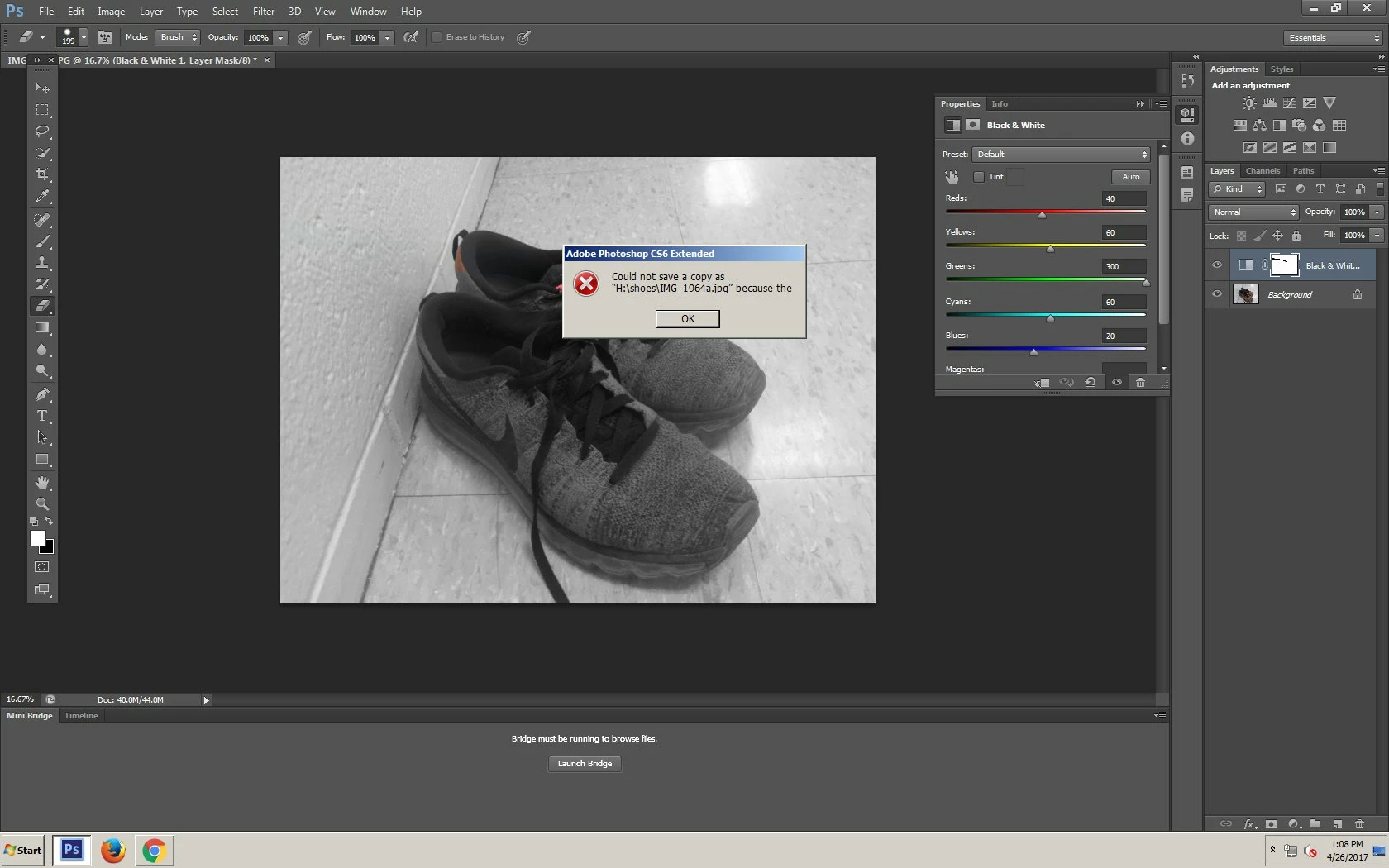Open the Image menu
Viewport: 1389px width, 868px height.
112,12
